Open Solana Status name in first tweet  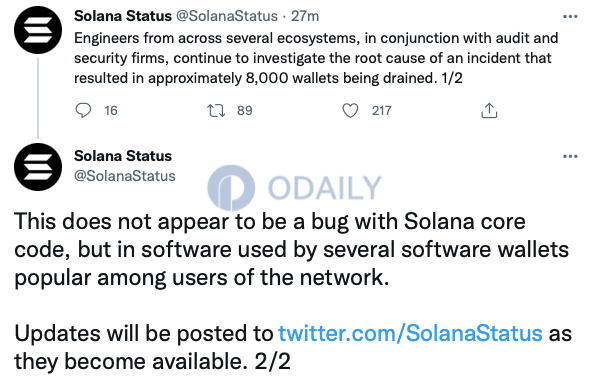[123, 16]
